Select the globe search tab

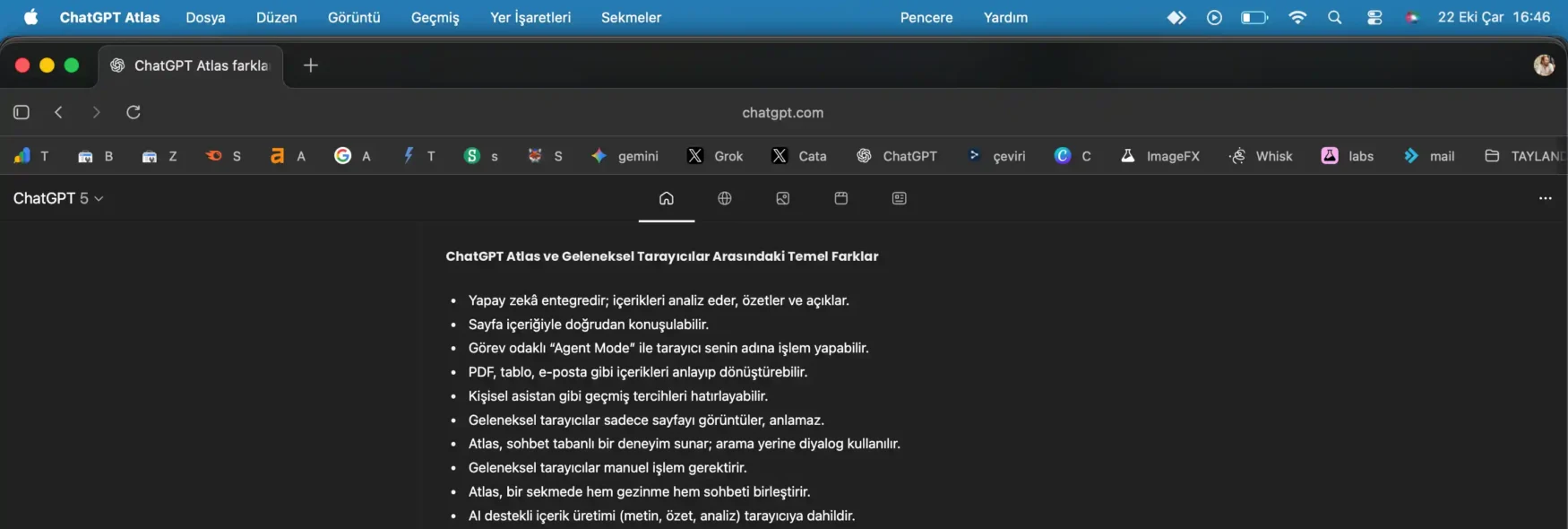coord(725,198)
